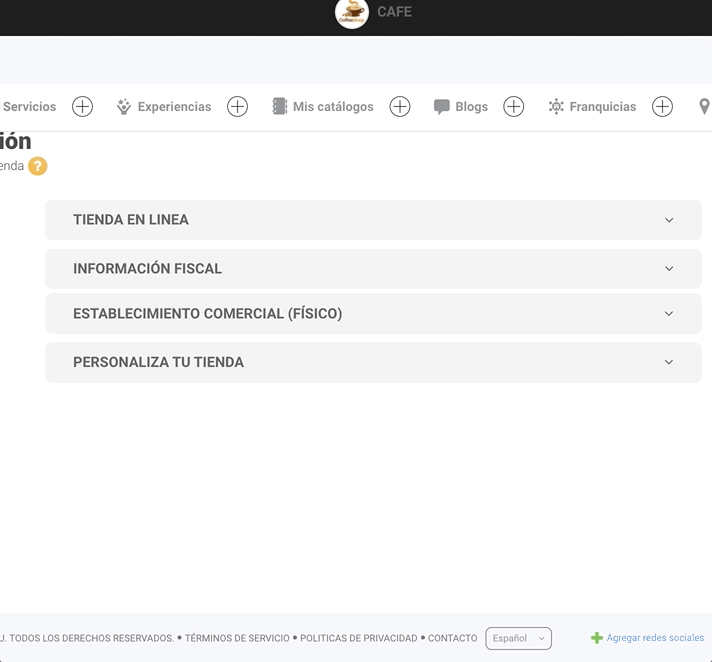Add a new catalog with plus icon

click(400, 107)
